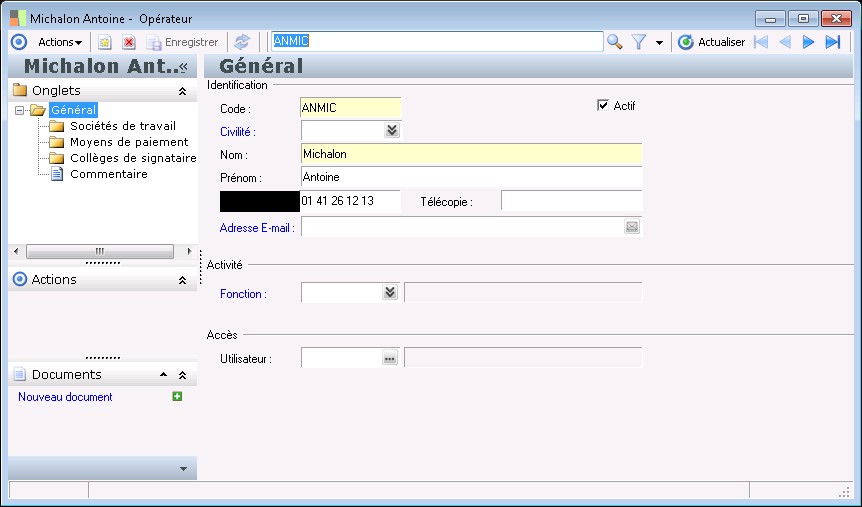This screenshot has height=507, width=862.
Task: Click the Sociétés de travail folder icon
Action: (57, 126)
